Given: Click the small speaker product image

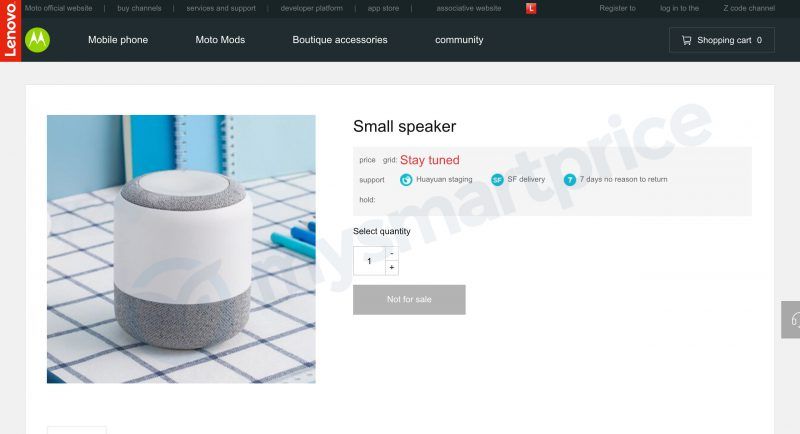Looking at the screenshot, I should (181, 249).
